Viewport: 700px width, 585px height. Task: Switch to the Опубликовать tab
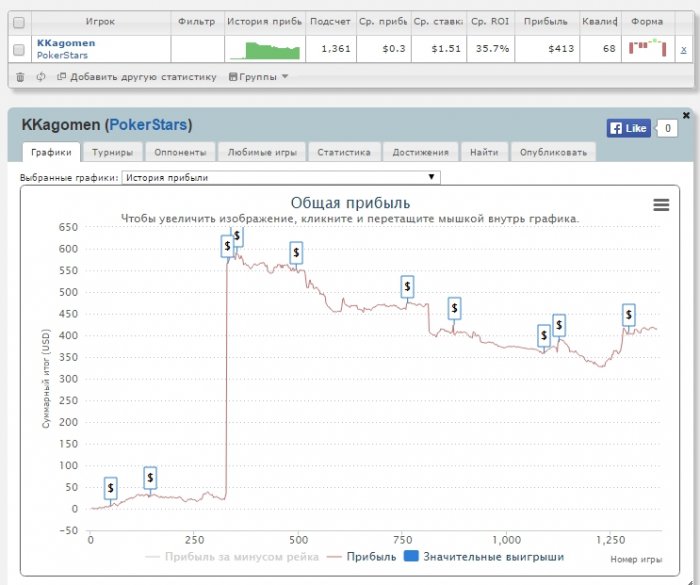(553, 152)
